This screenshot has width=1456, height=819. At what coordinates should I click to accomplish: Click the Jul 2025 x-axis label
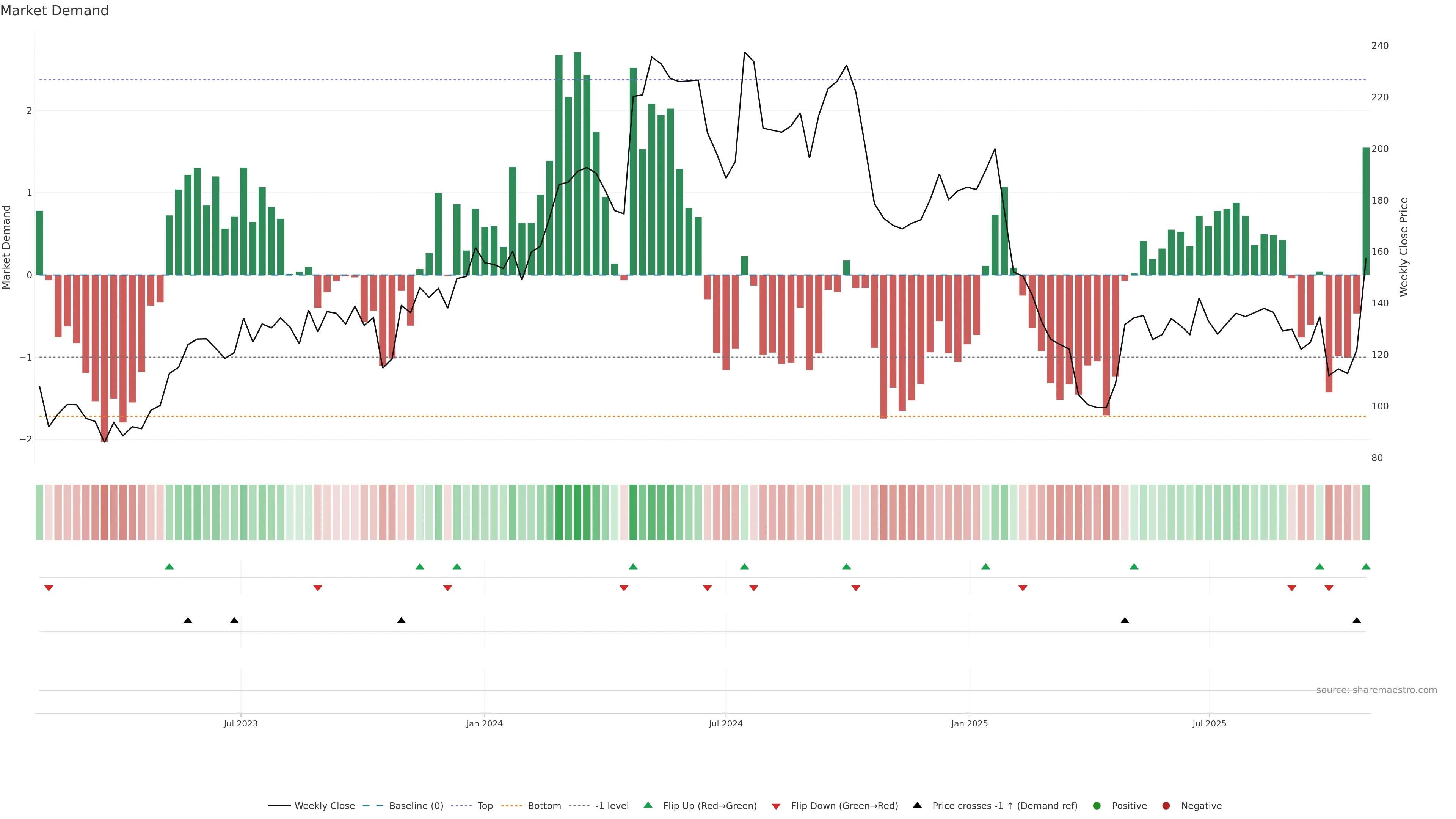[1209, 724]
